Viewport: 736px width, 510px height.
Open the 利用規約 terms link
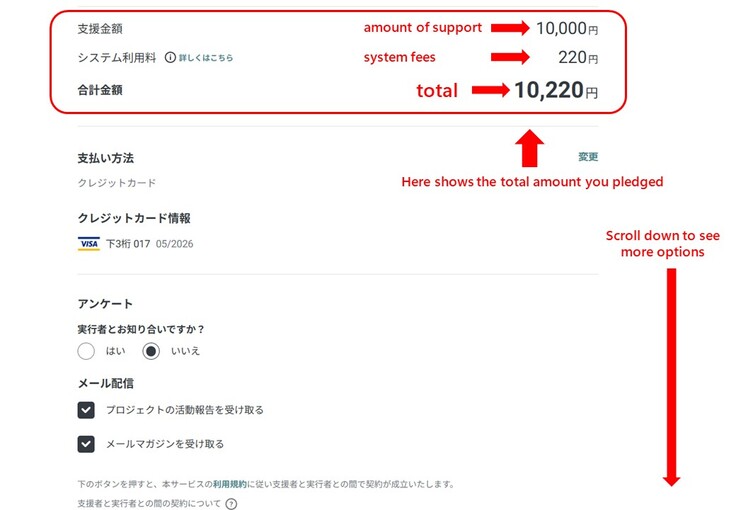[230, 484]
